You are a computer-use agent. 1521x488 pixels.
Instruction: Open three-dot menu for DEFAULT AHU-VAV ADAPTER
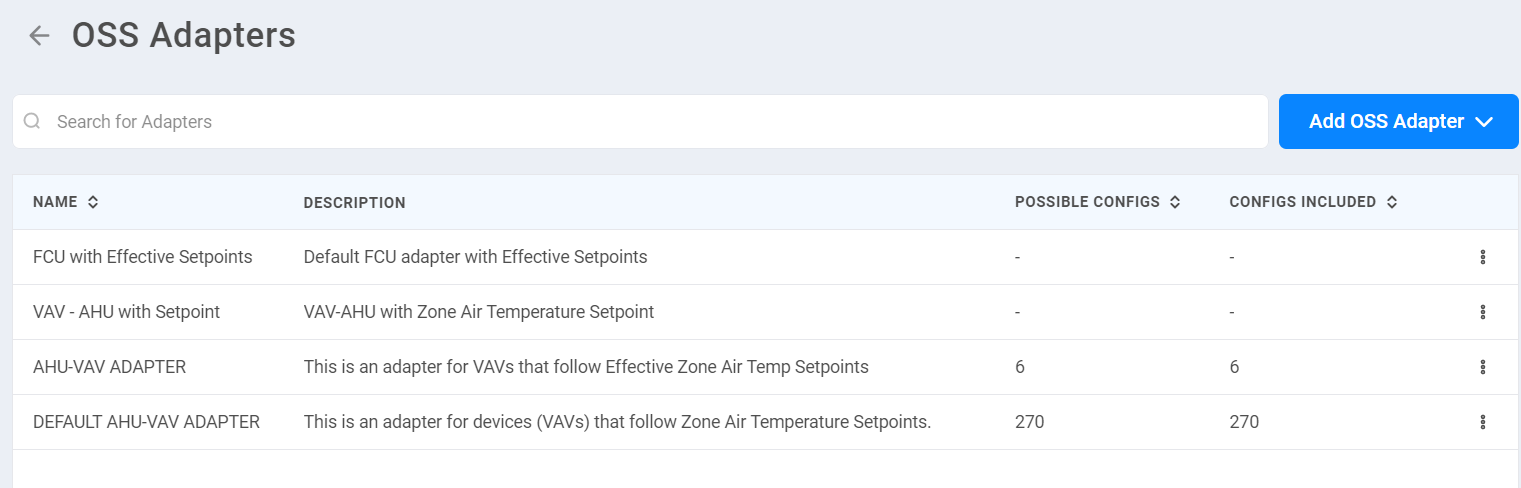tap(1482, 422)
